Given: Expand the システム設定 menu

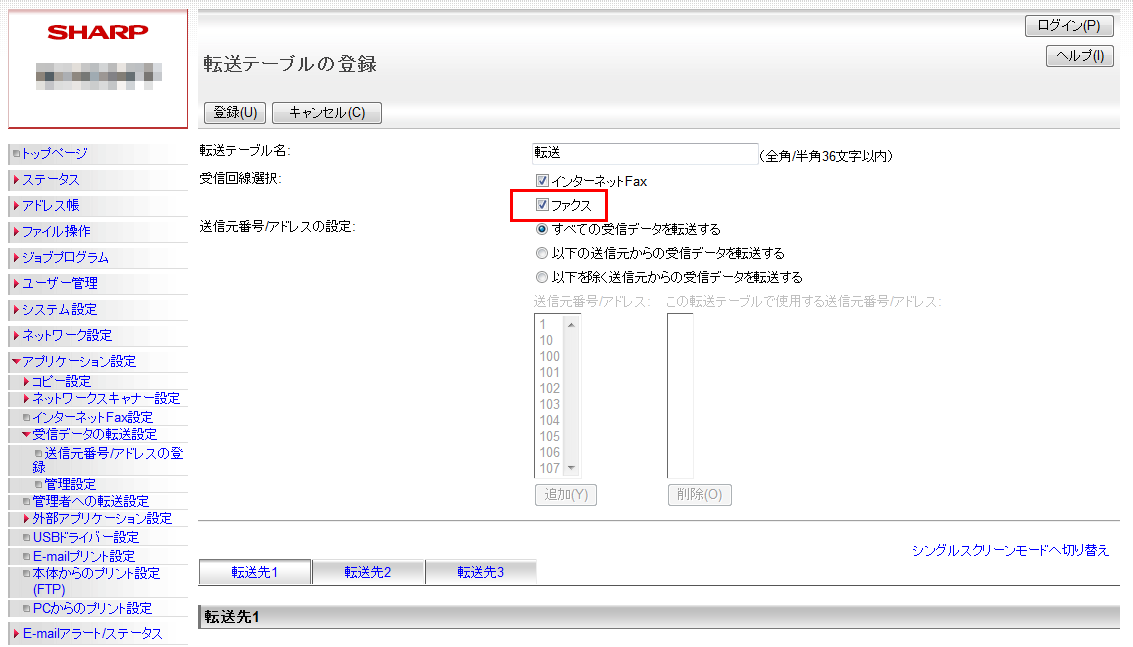Looking at the screenshot, I should 59,309.
